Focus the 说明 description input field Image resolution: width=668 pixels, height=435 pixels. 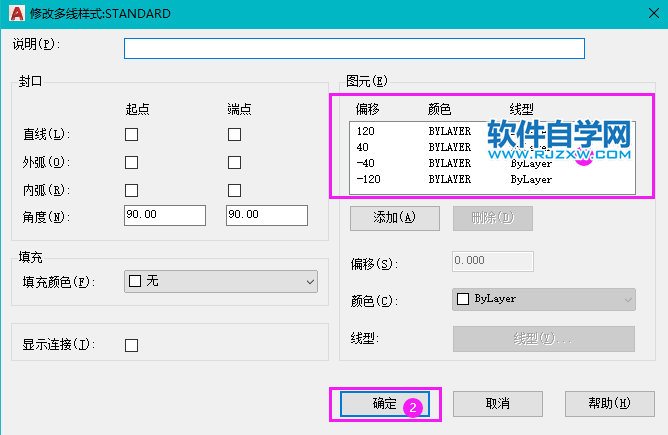354,49
